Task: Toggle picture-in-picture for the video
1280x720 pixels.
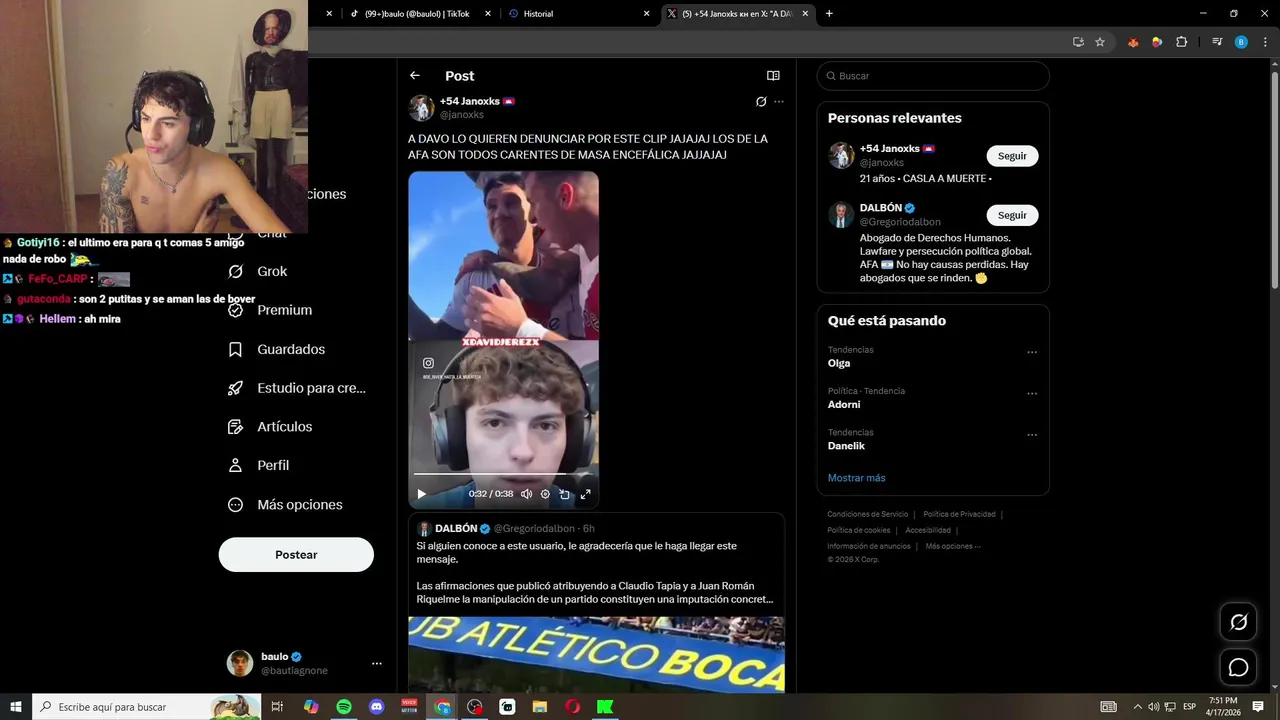Action: click(x=565, y=494)
